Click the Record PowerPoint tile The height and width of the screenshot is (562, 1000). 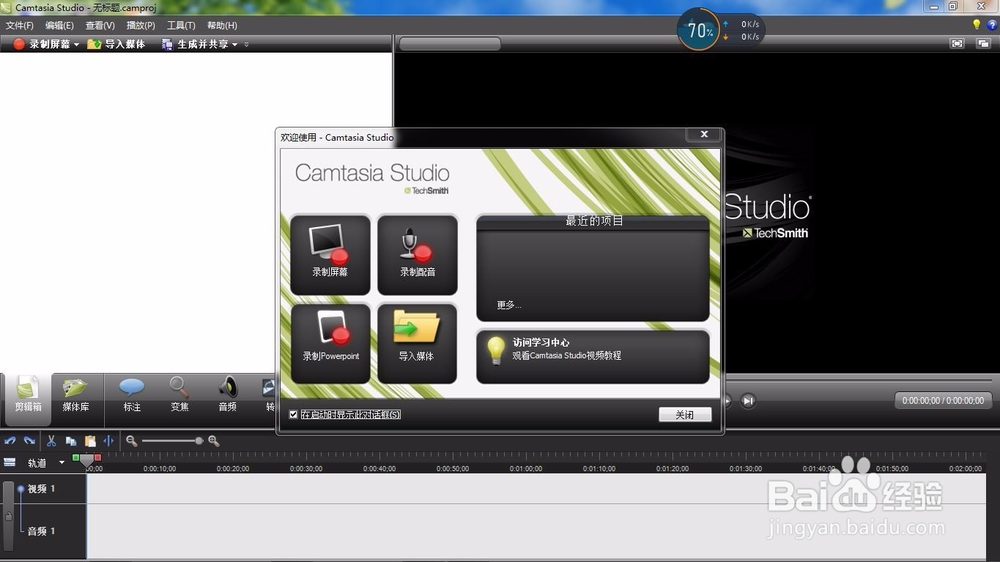point(330,343)
